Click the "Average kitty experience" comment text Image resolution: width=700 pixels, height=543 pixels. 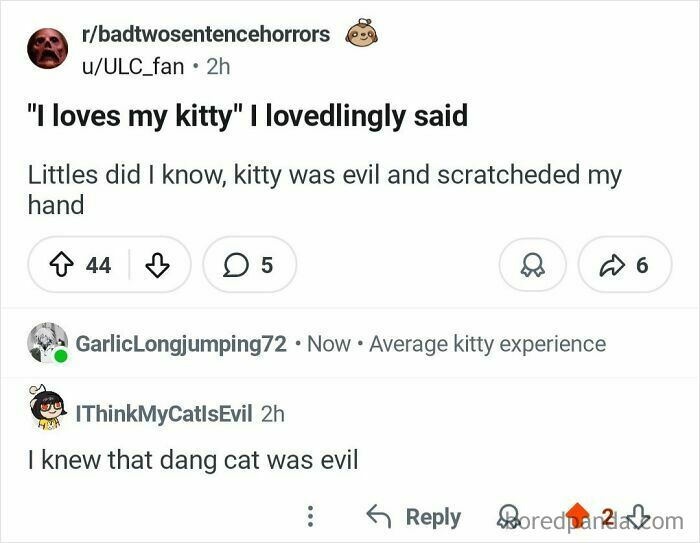487,344
